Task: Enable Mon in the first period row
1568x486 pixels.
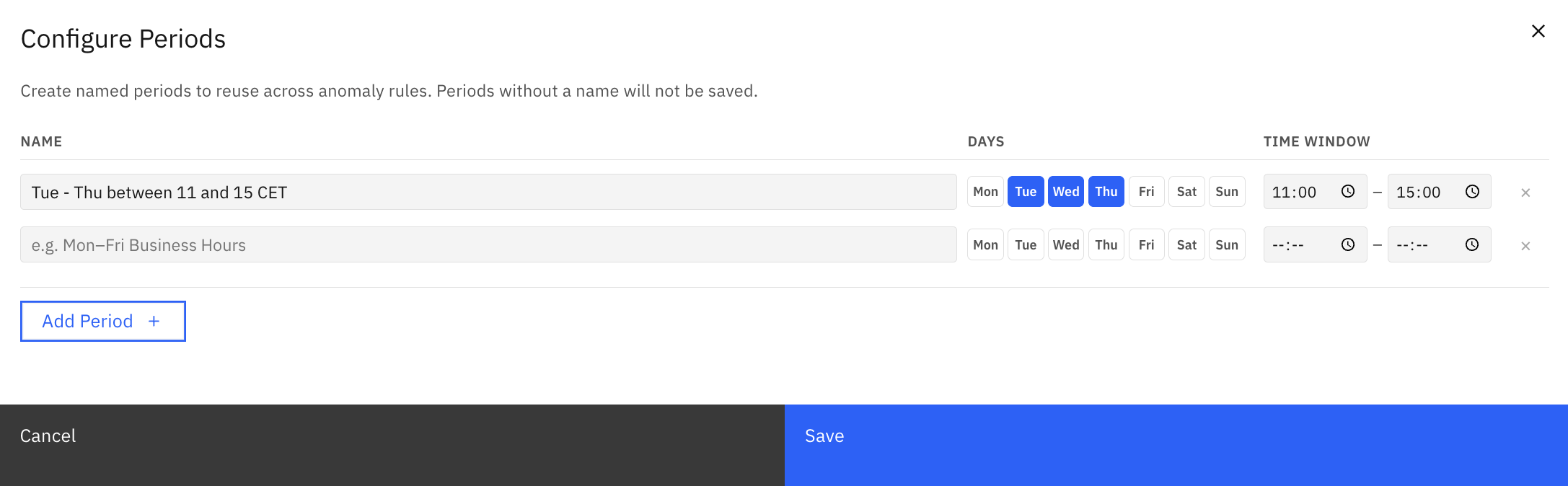Action: [985, 192]
